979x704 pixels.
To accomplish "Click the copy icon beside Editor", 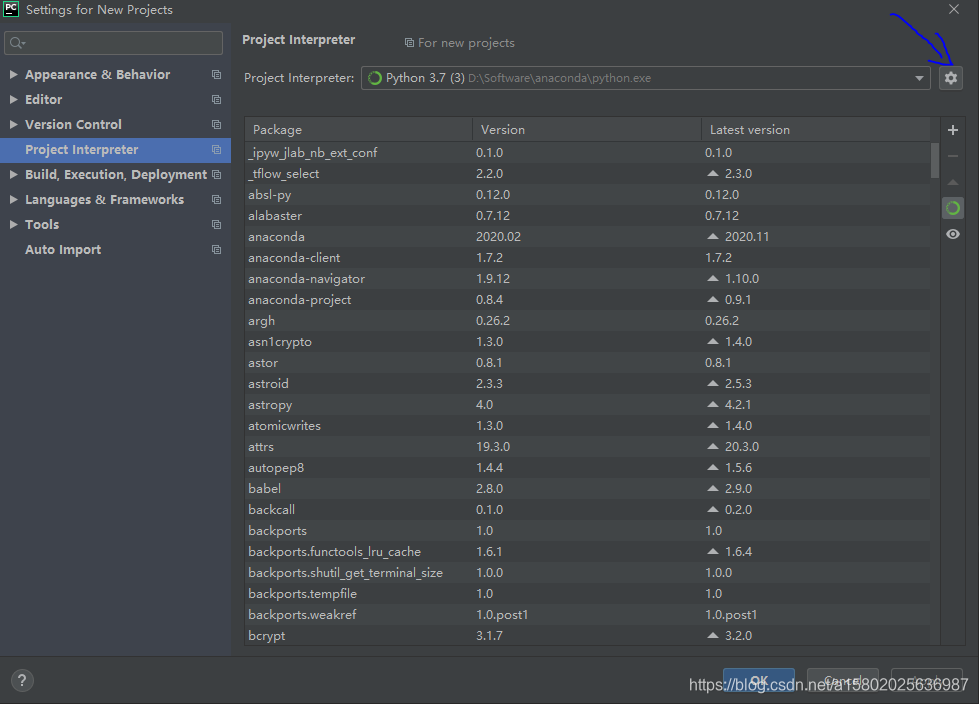I will 217,99.
